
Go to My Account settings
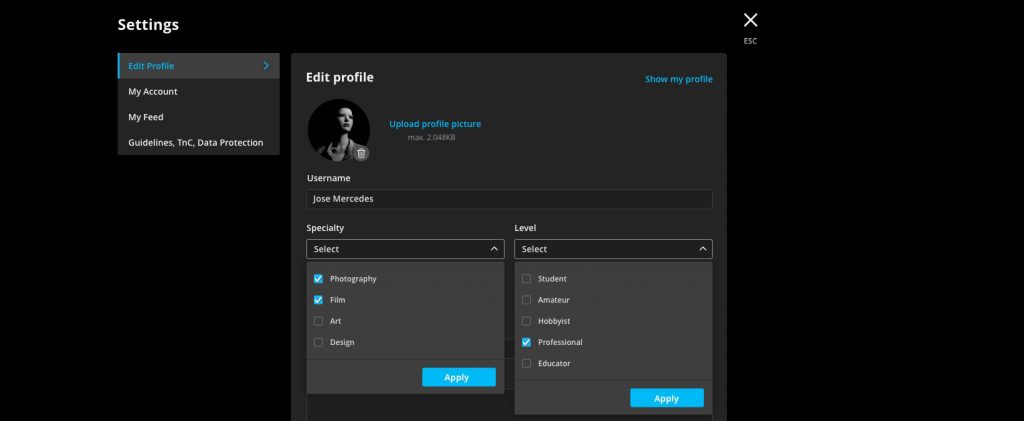point(199,91)
